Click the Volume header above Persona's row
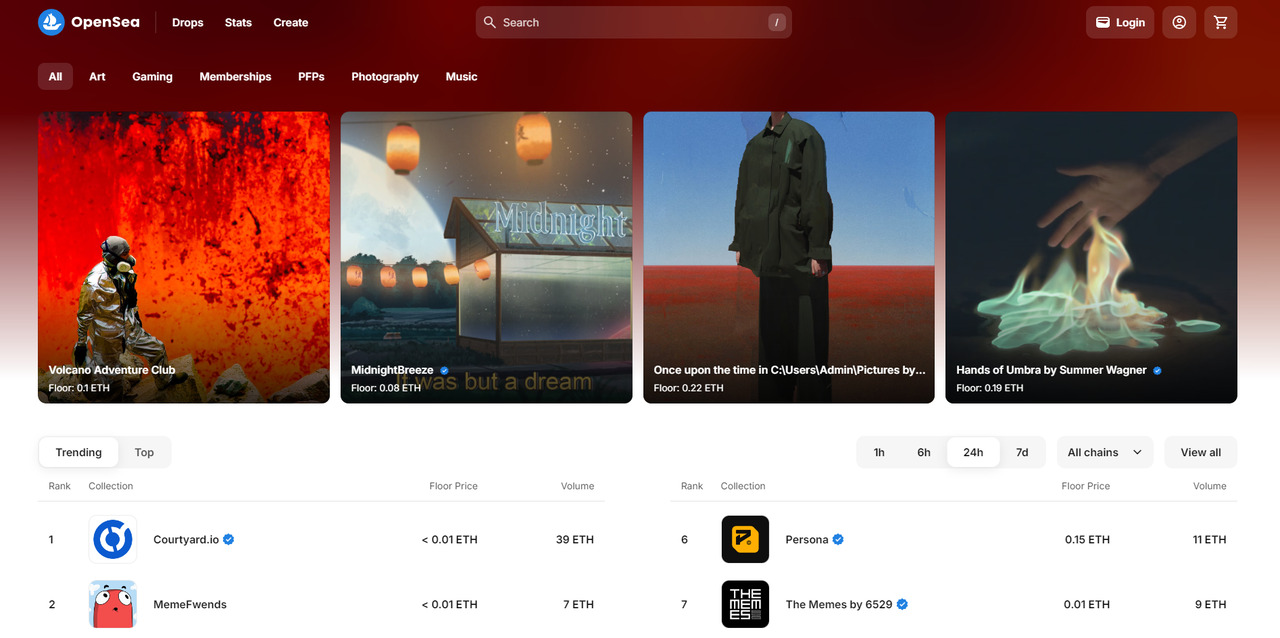 [1209, 486]
